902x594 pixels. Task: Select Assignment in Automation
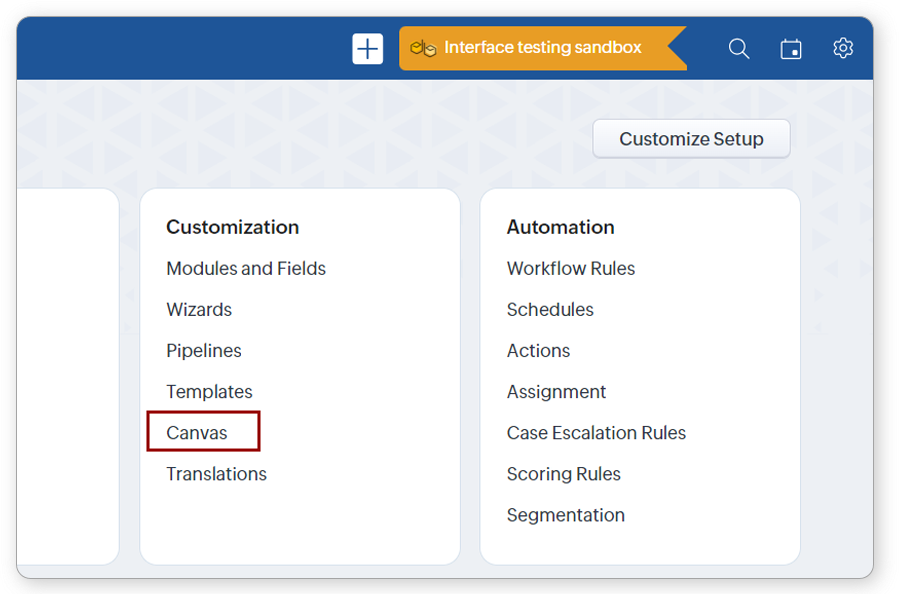556,391
